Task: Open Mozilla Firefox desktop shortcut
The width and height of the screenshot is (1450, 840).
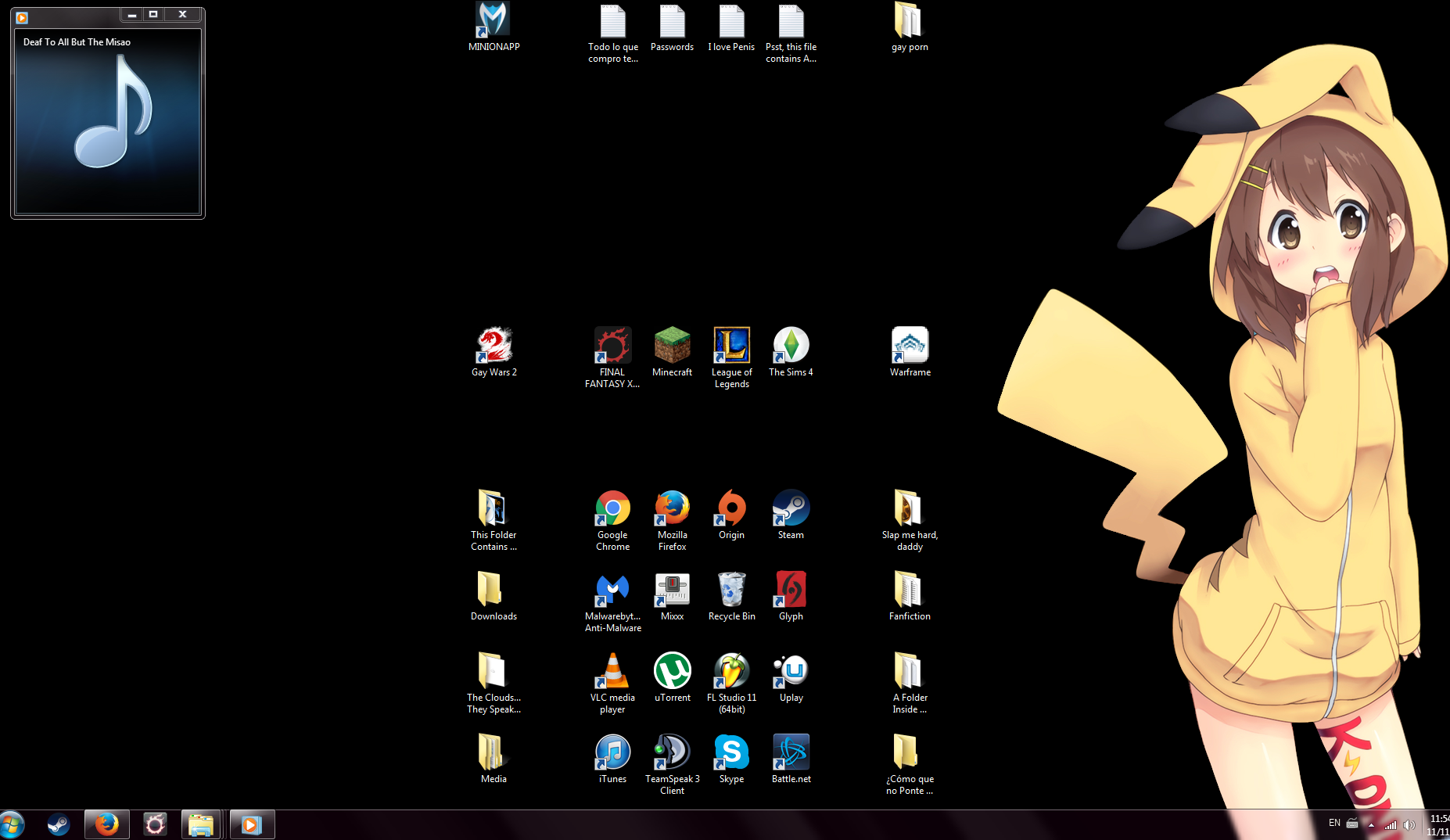Action: [673, 520]
